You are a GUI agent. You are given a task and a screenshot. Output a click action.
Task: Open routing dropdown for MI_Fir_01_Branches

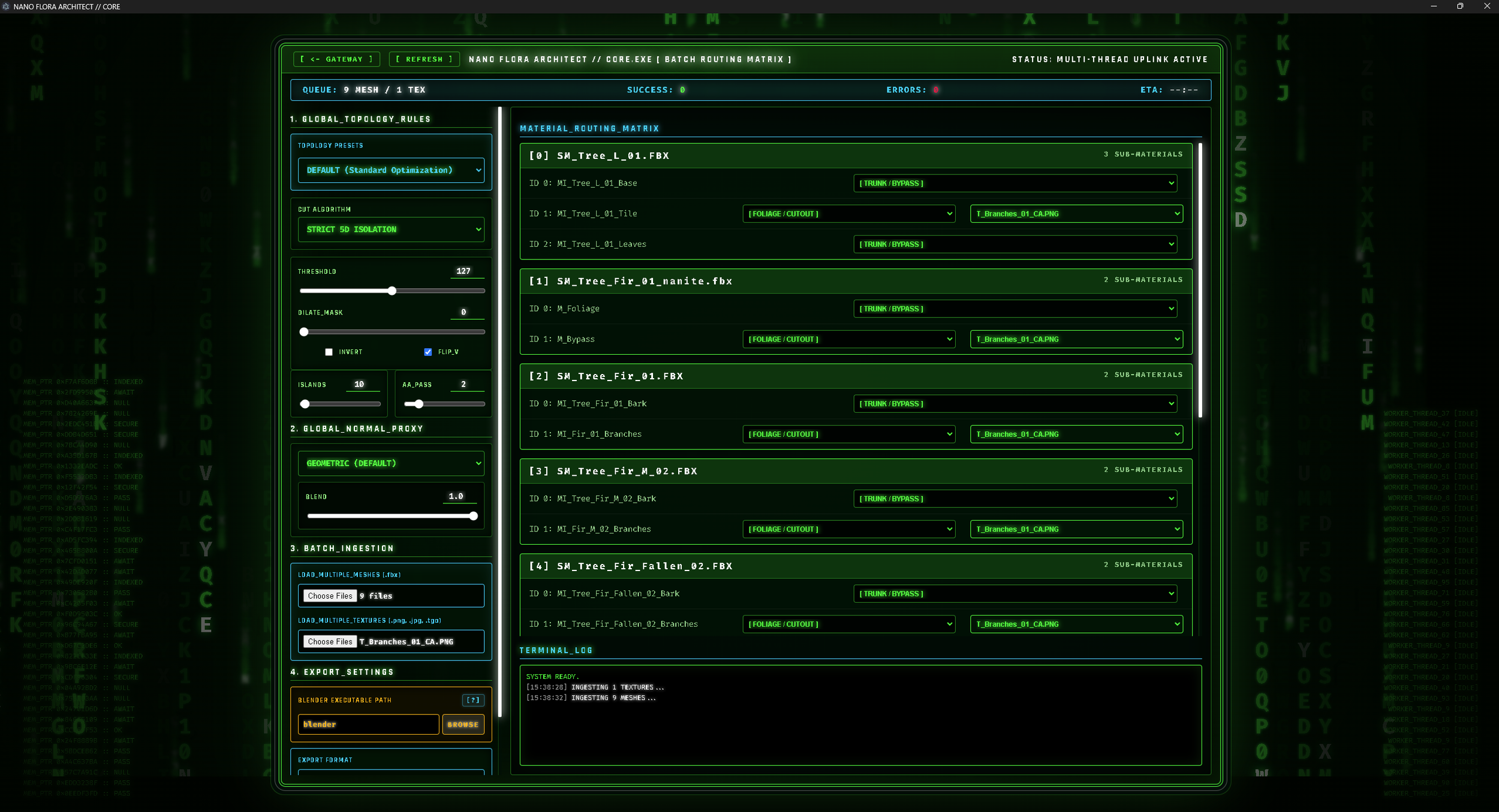(x=848, y=434)
